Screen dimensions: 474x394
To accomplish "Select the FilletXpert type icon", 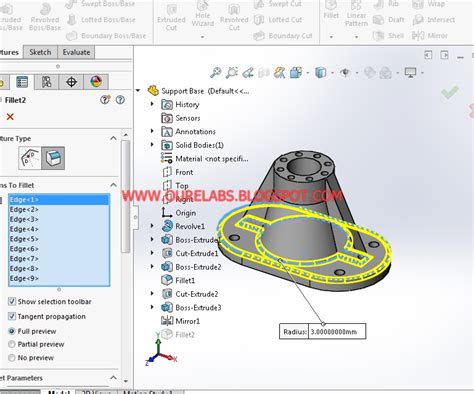I will coord(53,158).
